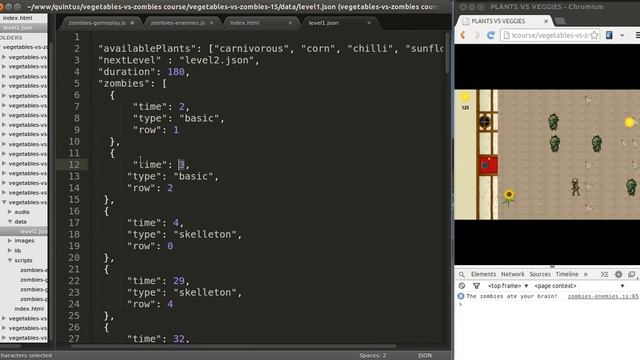
Task: Open index.html under the project folder tree
Action: (29, 309)
